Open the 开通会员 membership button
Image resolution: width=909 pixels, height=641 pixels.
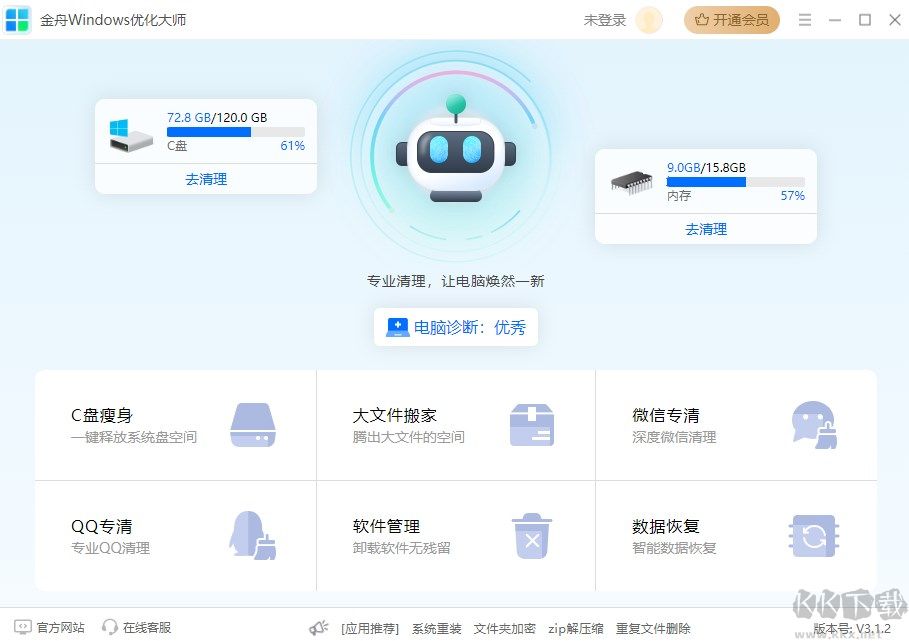[732, 20]
